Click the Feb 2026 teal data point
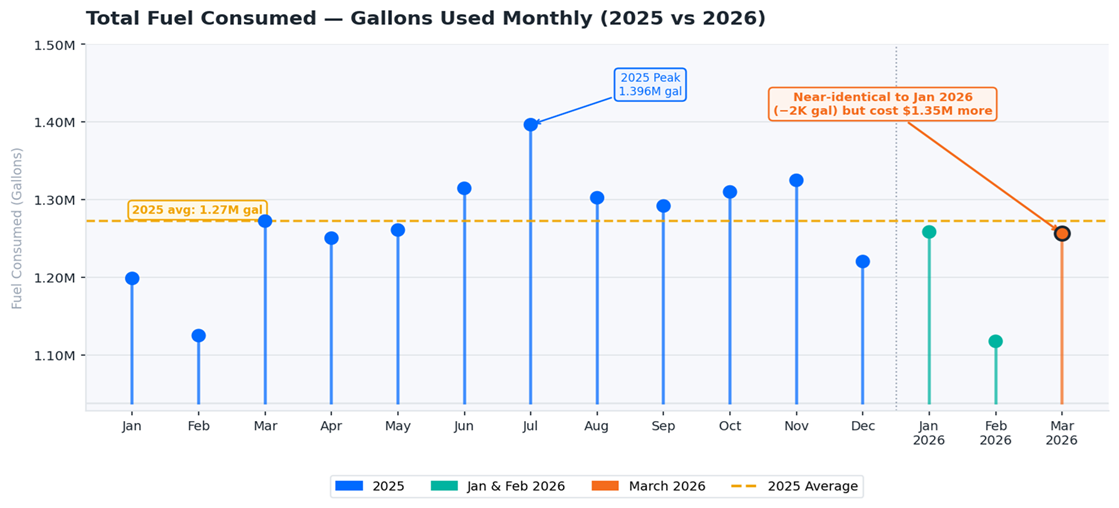1119x508 pixels. [x=995, y=341]
